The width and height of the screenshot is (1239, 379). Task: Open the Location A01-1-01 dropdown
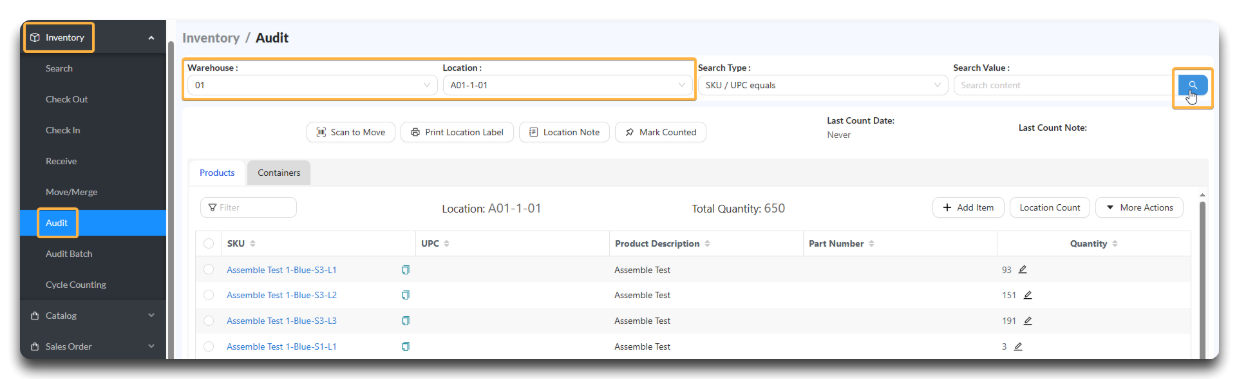[x=568, y=85]
